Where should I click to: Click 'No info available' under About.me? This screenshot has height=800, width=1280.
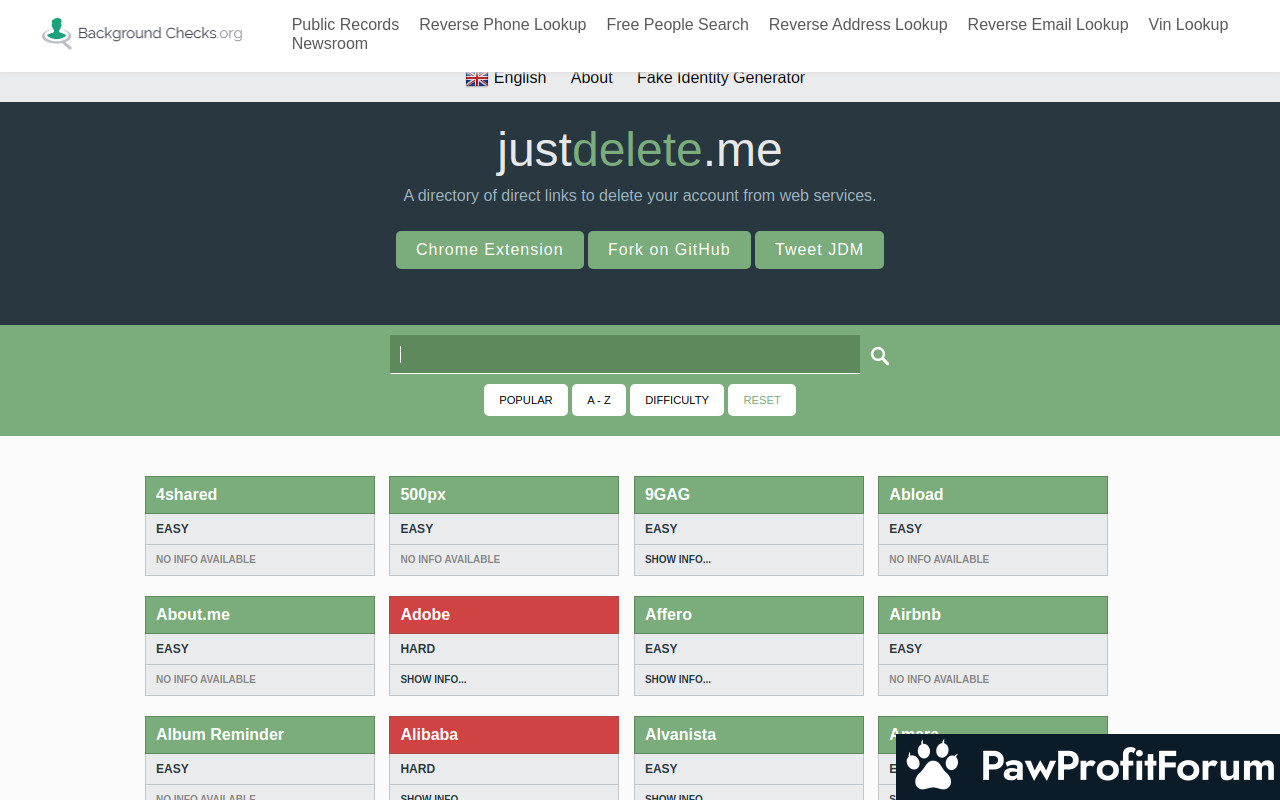(206, 680)
